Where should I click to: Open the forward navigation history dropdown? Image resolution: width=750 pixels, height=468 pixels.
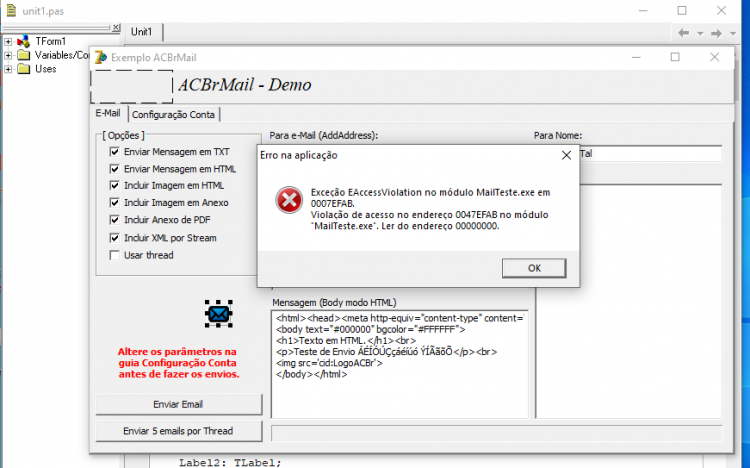[x=733, y=33]
